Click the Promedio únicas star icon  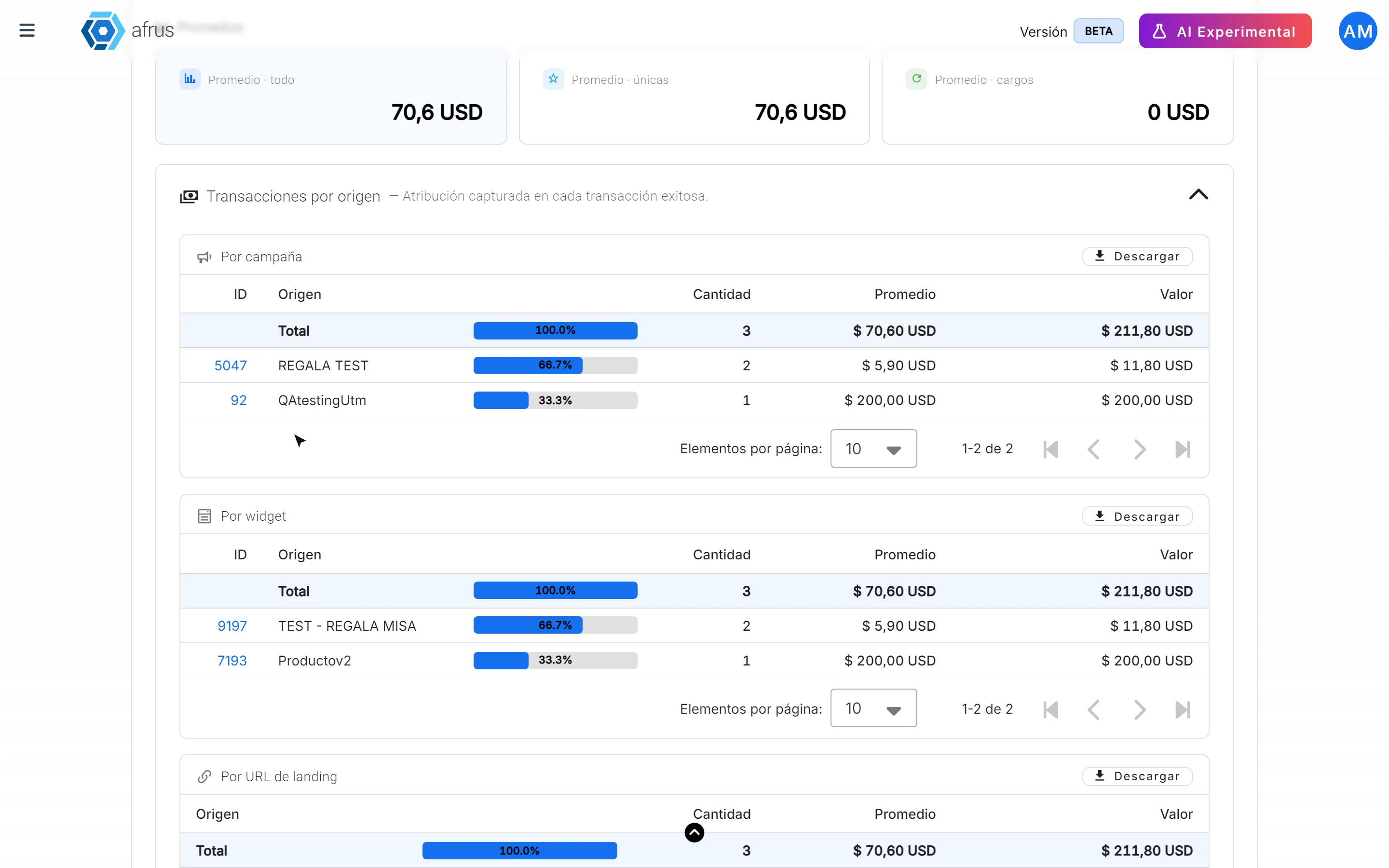(553, 79)
